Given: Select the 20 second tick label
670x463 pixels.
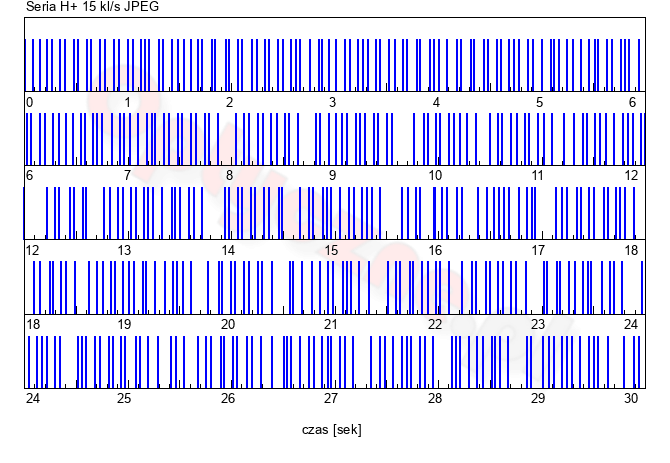Looking at the screenshot, I should [x=227, y=324].
